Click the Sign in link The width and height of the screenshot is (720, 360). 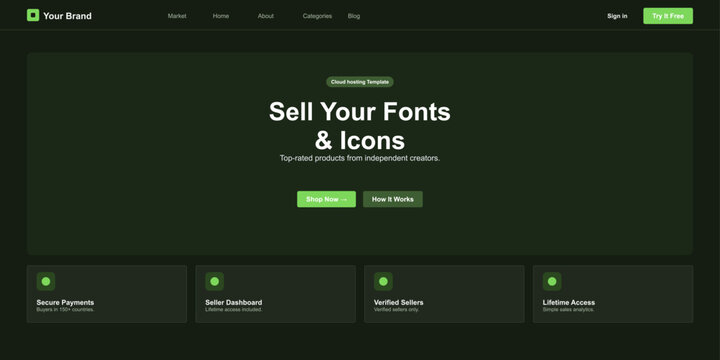(617, 16)
